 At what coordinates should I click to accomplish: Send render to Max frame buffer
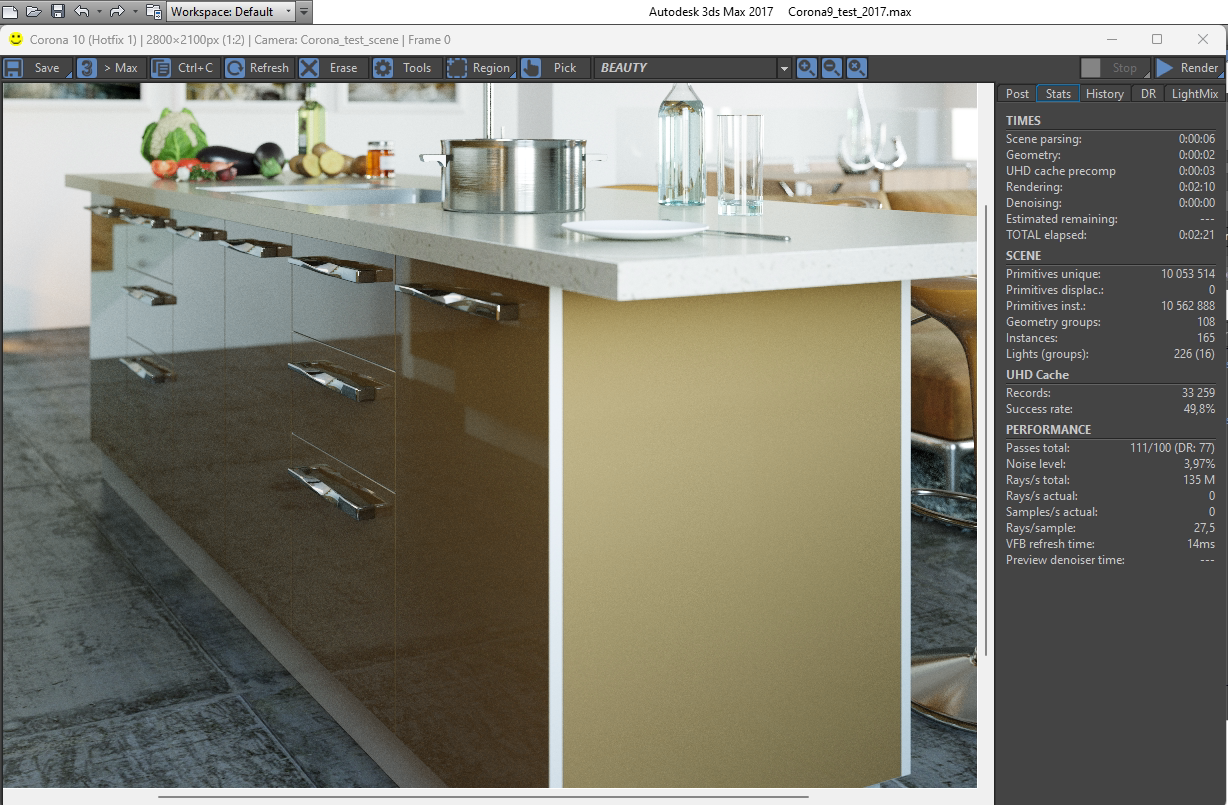[109, 68]
